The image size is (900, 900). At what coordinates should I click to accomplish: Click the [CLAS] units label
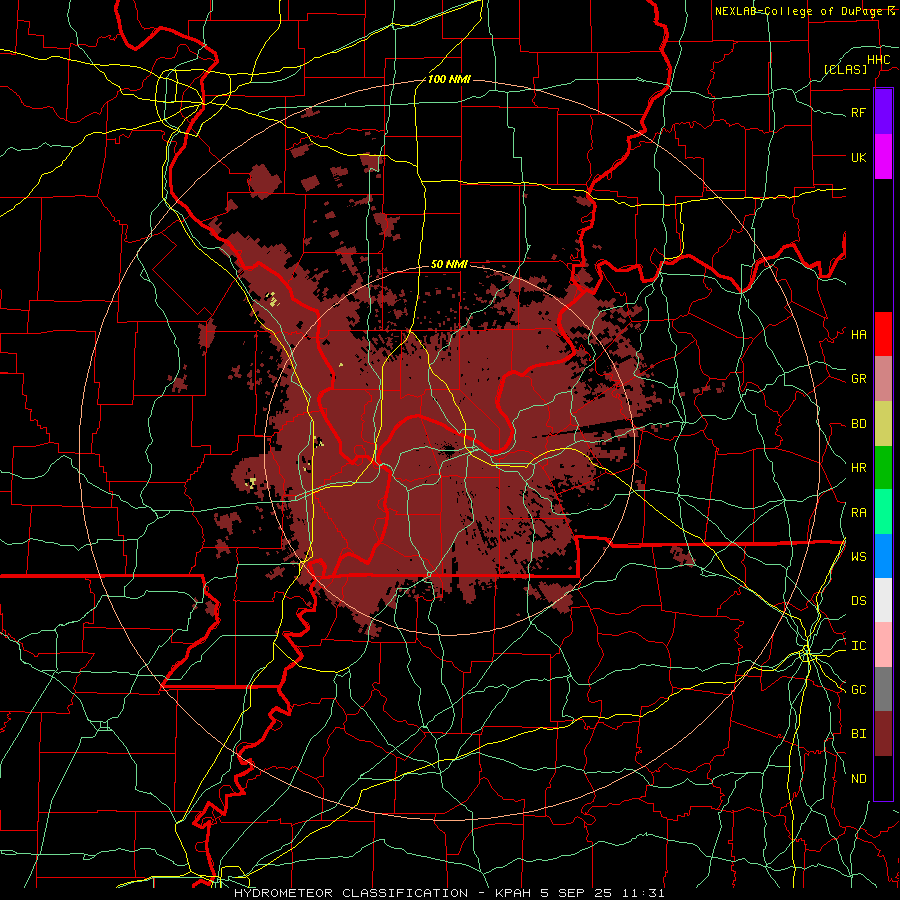[x=845, y=69]
